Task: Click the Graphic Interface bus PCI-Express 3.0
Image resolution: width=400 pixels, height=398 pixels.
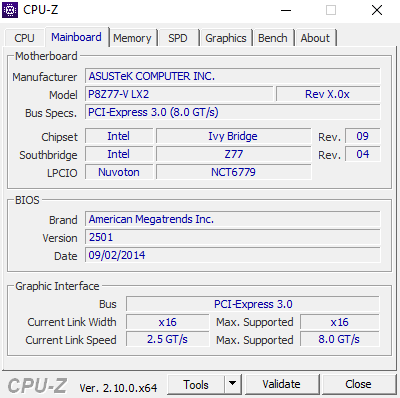Action: click(x=253, y=304)
